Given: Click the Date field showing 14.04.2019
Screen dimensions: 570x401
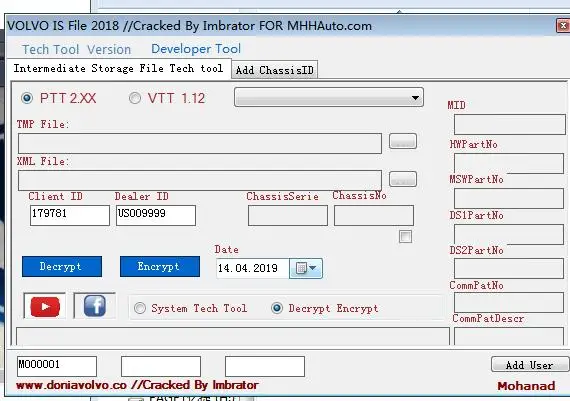Looking at the screenshot, I should 253,268.
